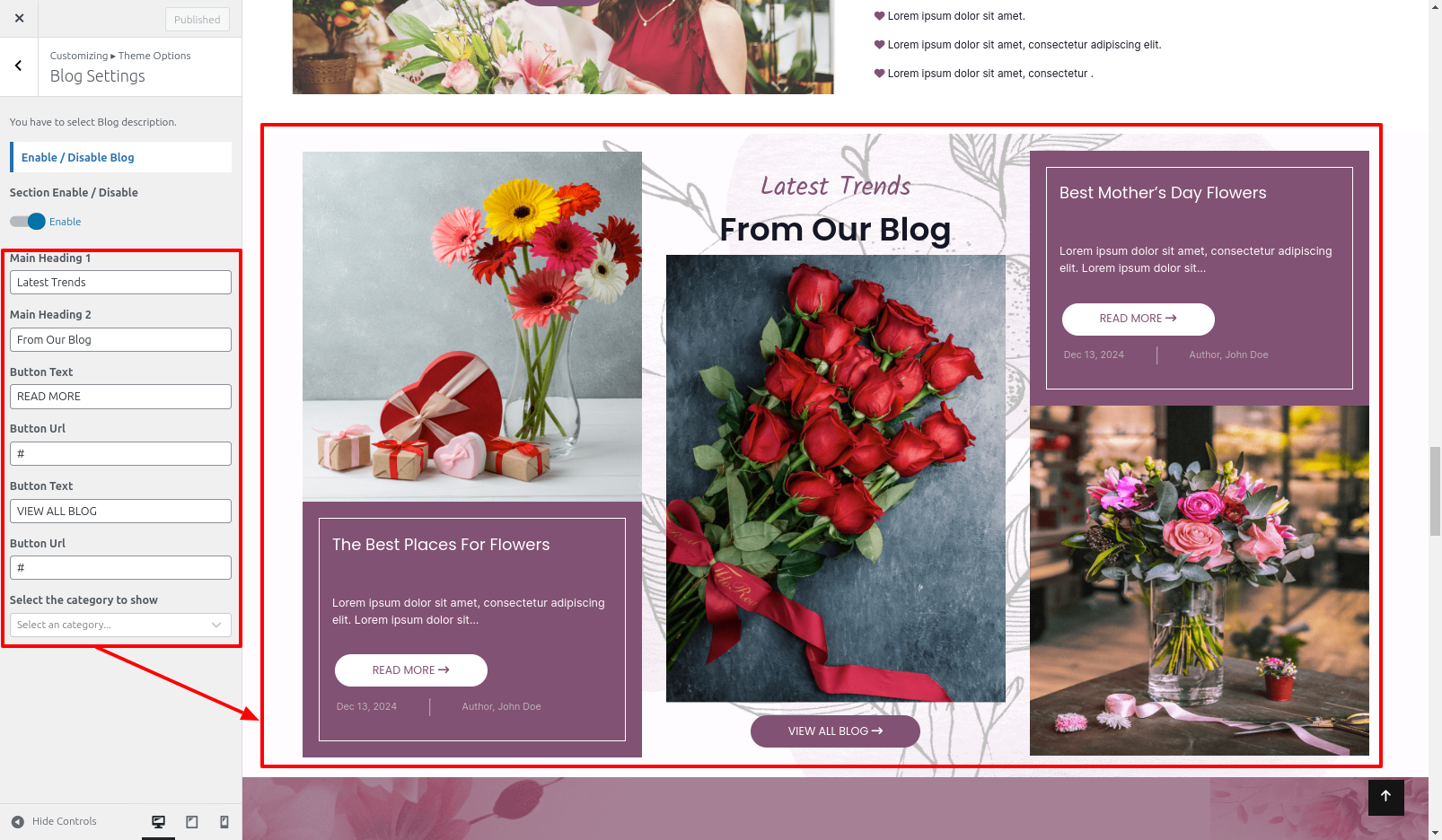
Task: Click READ MORE on The Best Places For Flowers
Action: tap(410, 670)
